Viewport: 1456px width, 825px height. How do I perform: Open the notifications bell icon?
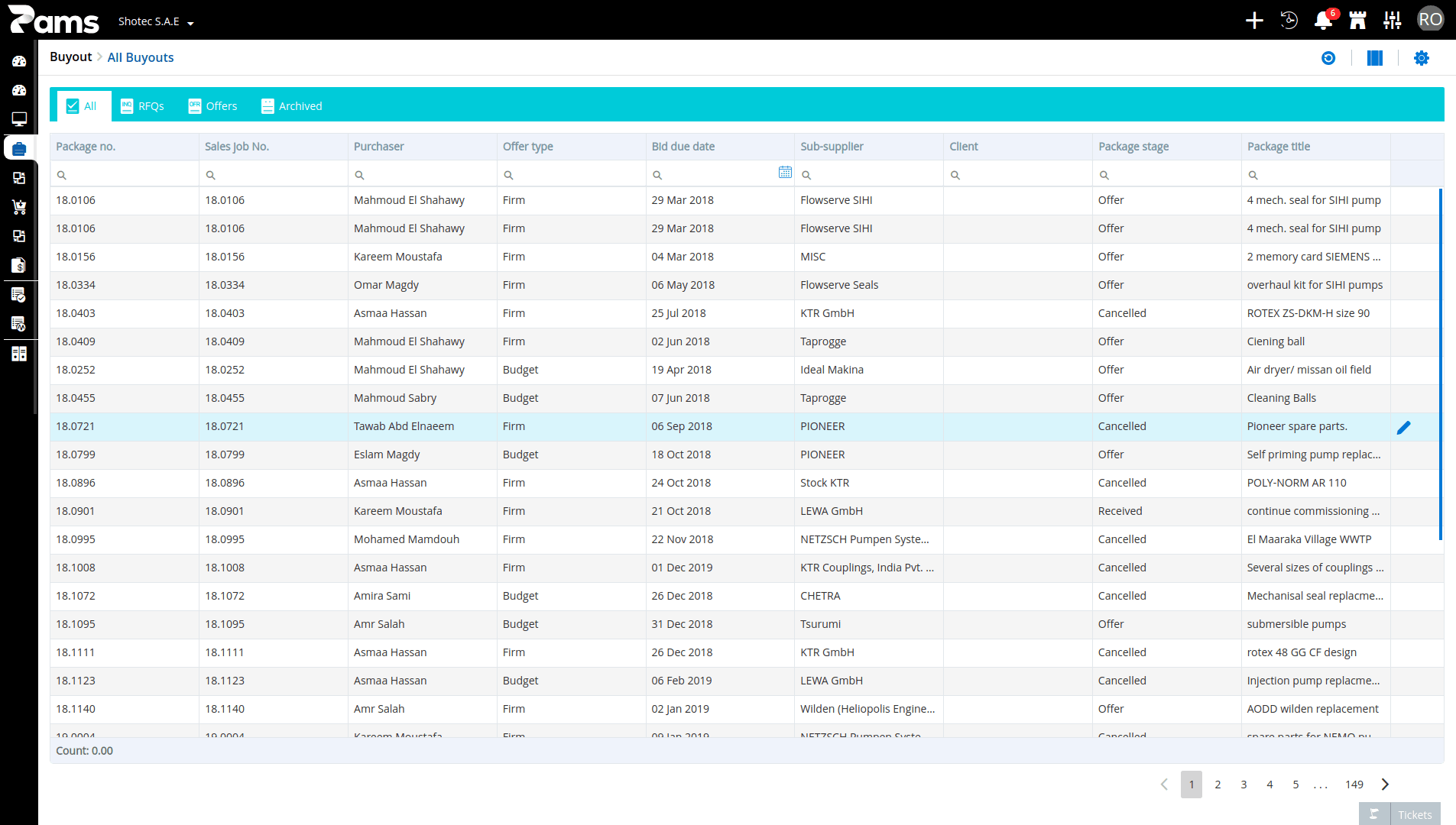click(1323, 21)
